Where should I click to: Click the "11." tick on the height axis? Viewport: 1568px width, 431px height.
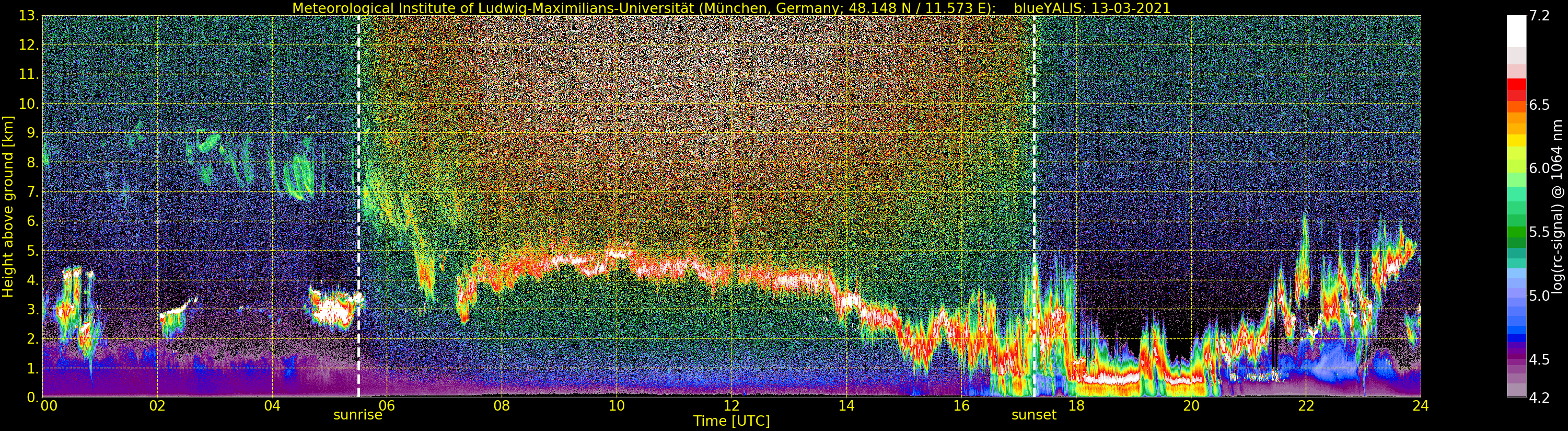(x=29, y=74)
